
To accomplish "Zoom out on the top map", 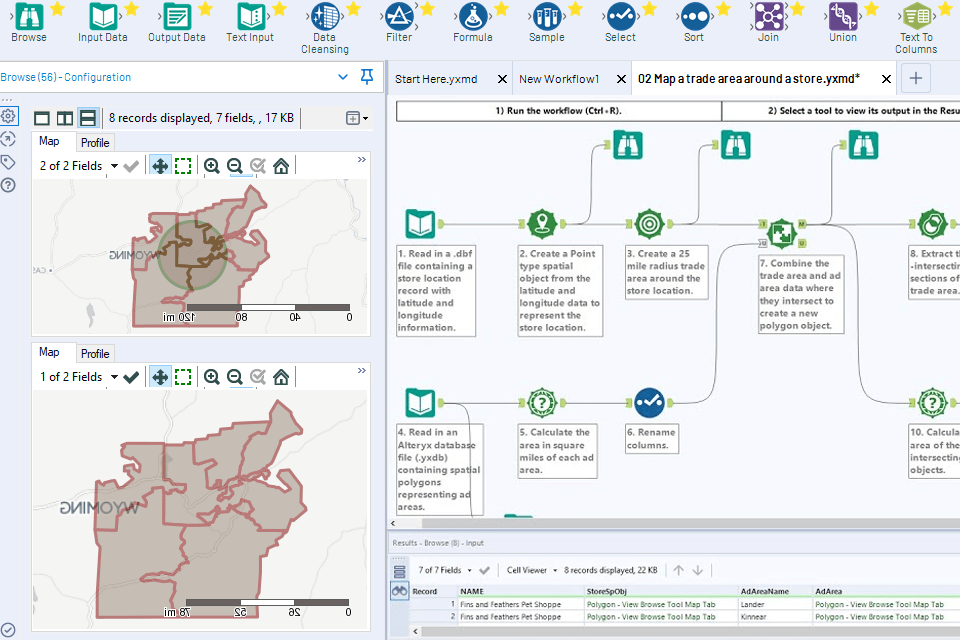I will click(x=234, y=166).
